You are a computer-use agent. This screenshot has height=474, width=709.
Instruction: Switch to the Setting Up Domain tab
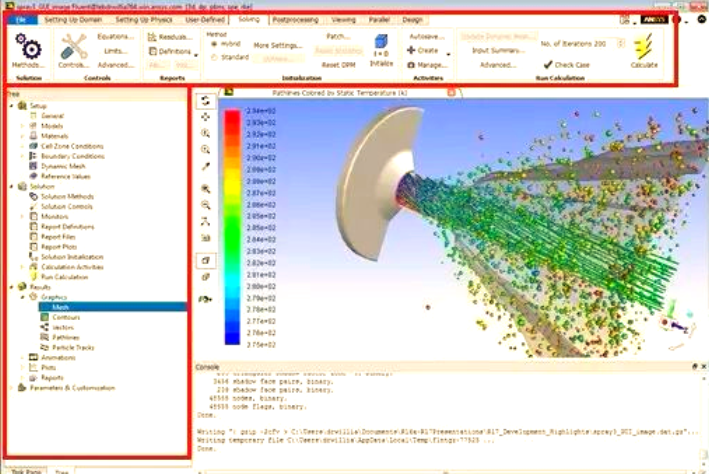pyautogui.click(x=73, y=20)
